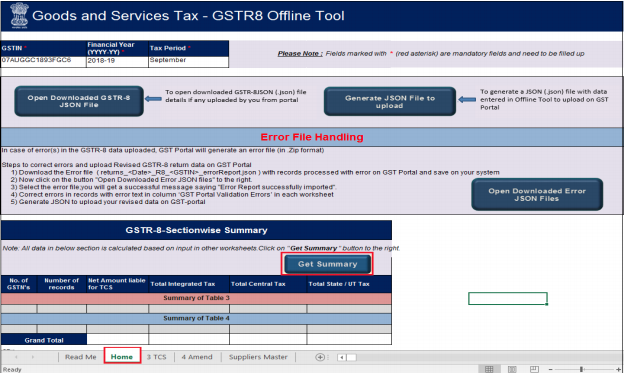Click the New sheet plus icon
This screenshot has width=625, height=373.
(320, 357)
